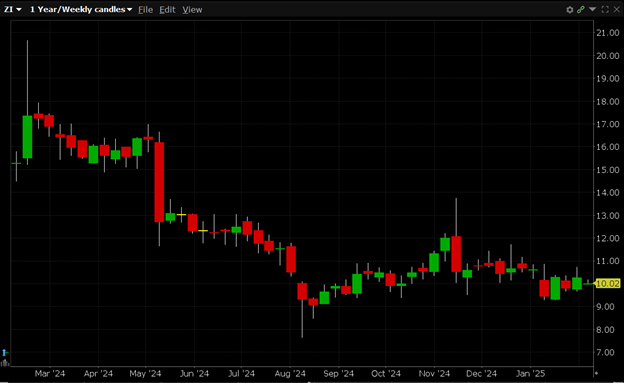Click the 19.00 price axis label
This screenshot has width=624, height=383.
[607, 78]
